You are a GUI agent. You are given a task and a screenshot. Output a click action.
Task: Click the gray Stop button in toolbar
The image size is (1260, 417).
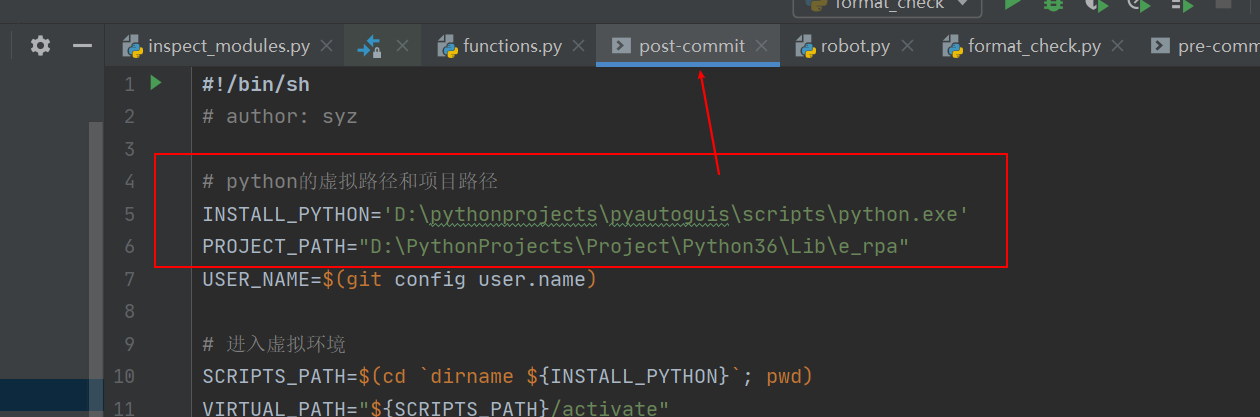coord(1222,5)
